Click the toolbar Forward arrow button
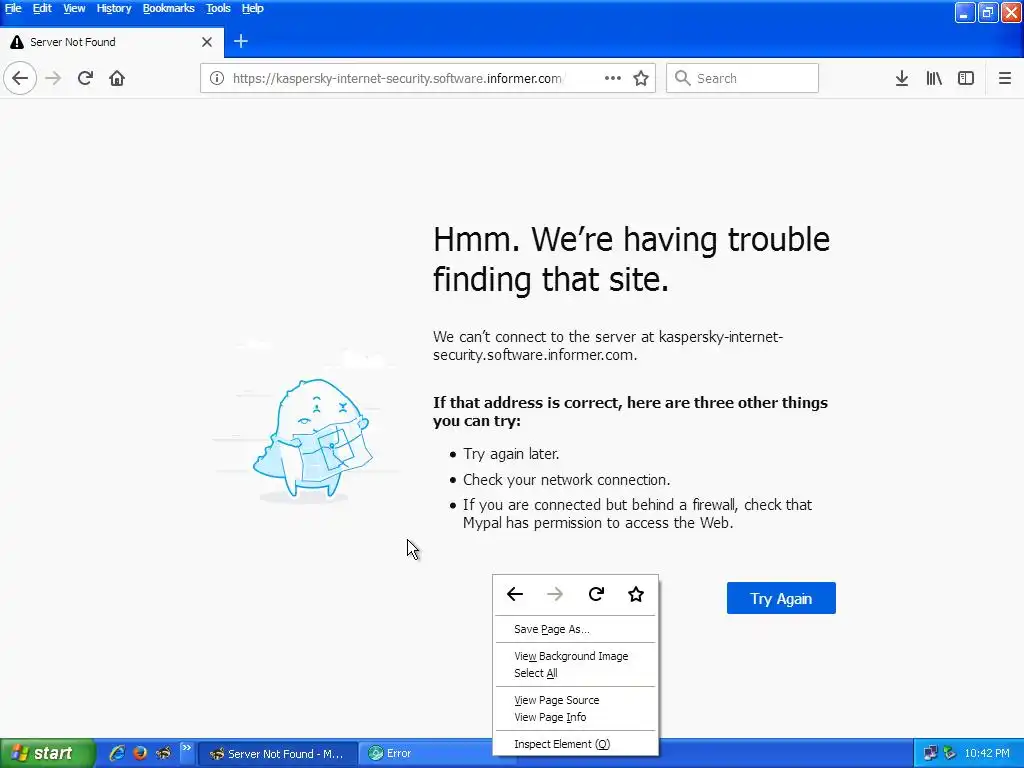This screenshot has height=768, width=1024. click(53, 78)
